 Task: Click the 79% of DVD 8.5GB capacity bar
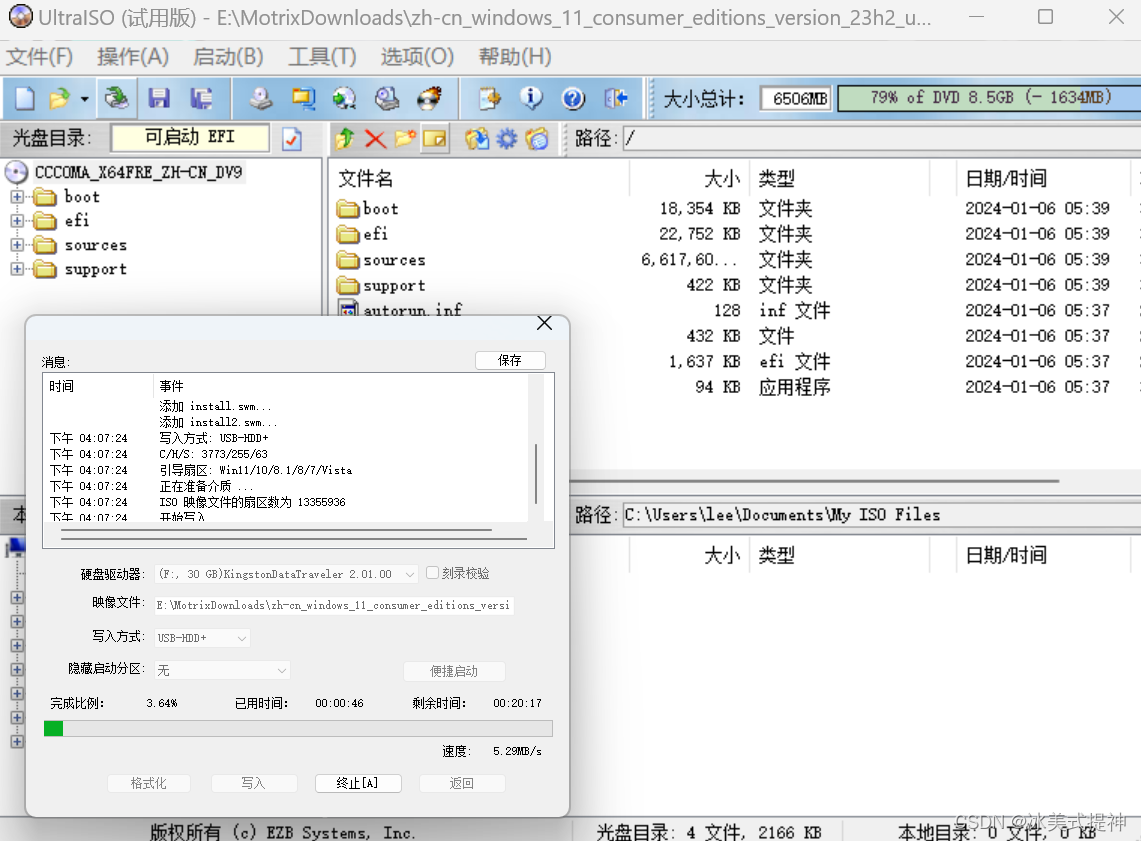click(x=990, y=98)
